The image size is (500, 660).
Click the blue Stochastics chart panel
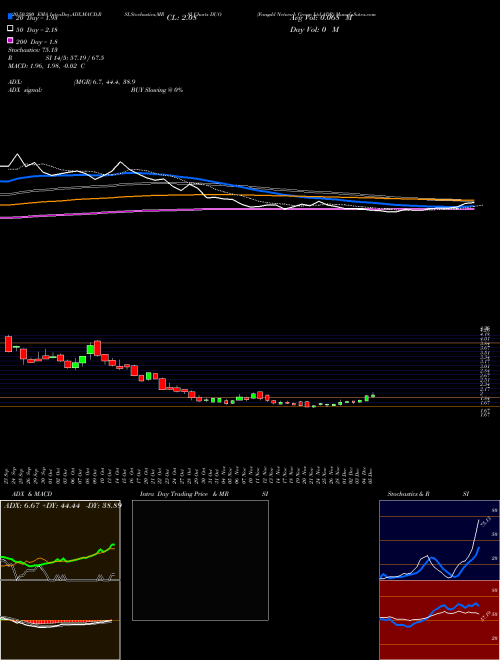pyautogui.click(x=439, y=540)
